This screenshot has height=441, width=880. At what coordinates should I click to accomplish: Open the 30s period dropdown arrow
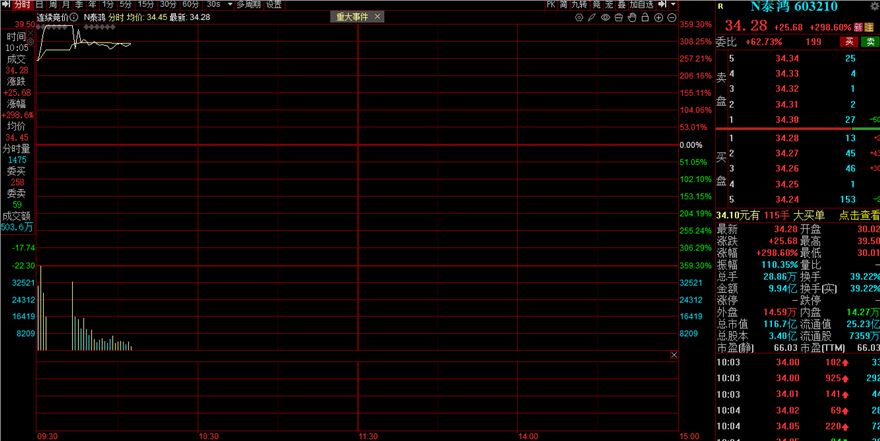tap(228, 5)
